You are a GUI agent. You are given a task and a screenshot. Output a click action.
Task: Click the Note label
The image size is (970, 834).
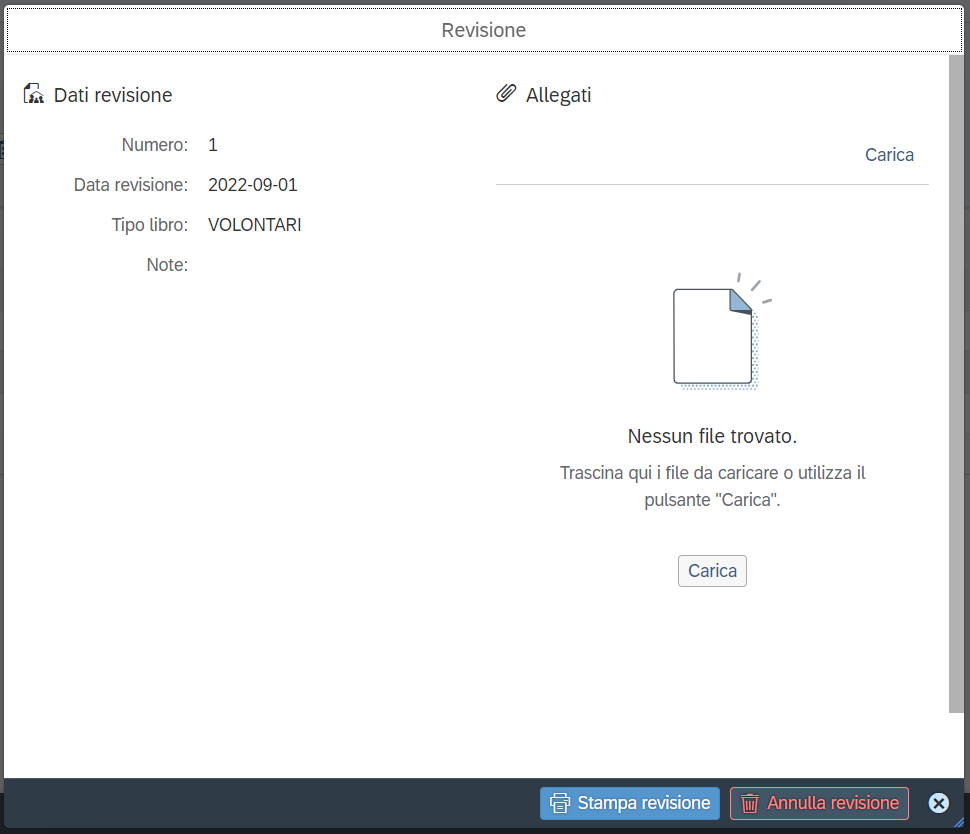pos(167,265)
